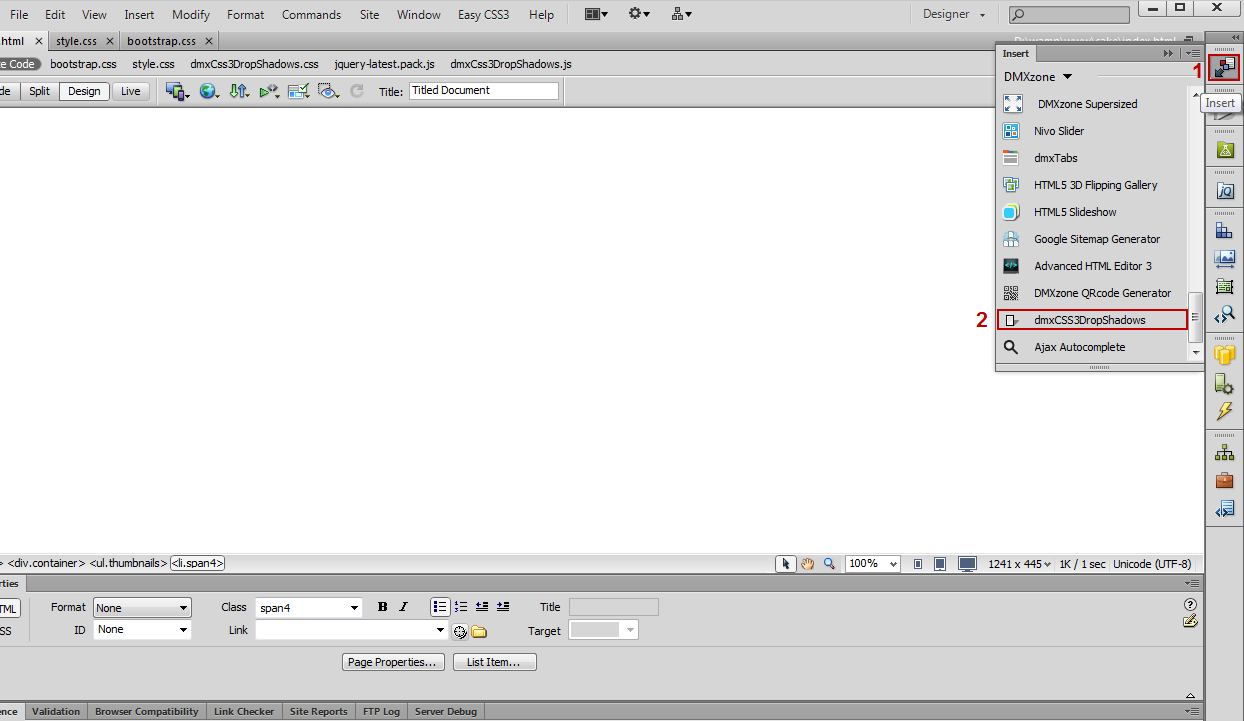
Task: Open the Target dropdown
Action: pos(603,630)
